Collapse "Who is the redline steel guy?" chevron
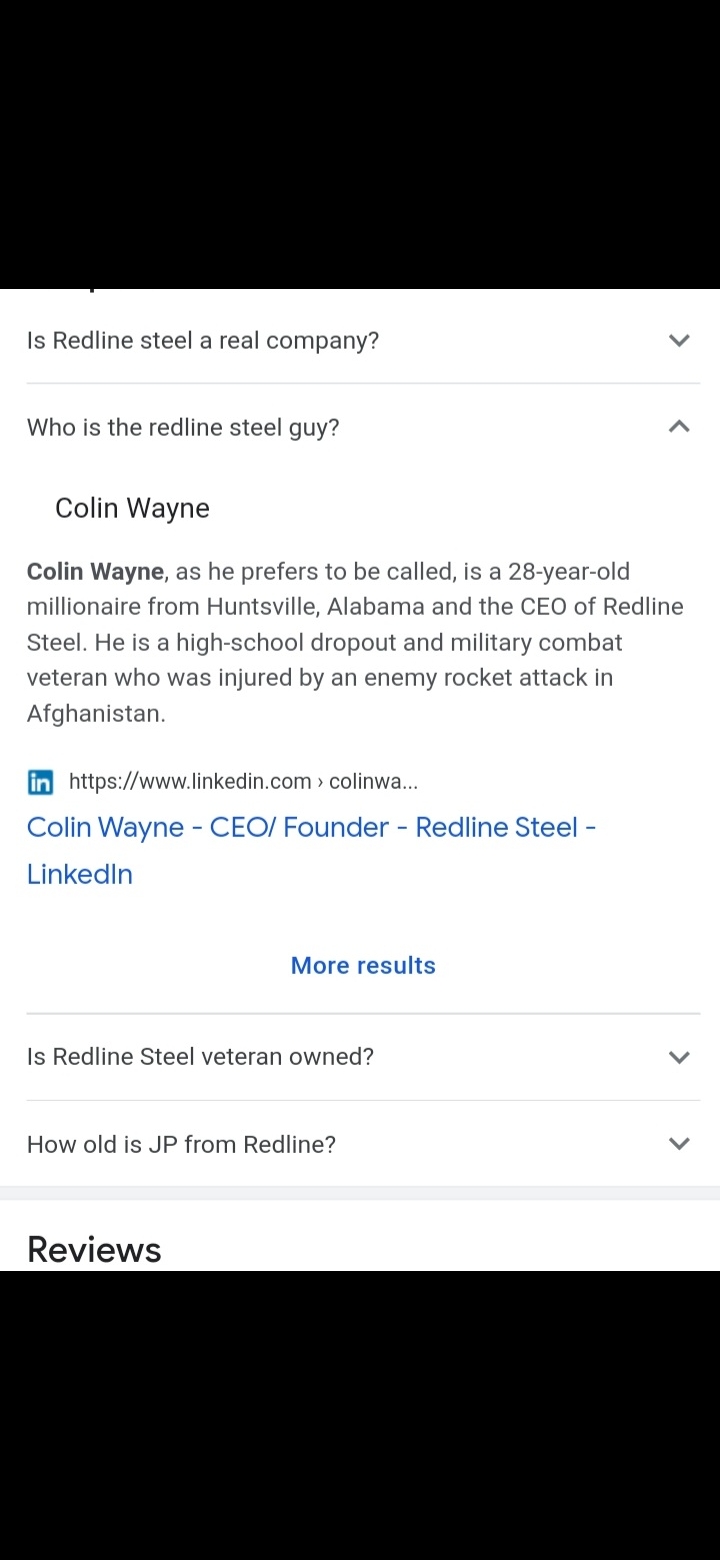 click(x=679, y=427)
